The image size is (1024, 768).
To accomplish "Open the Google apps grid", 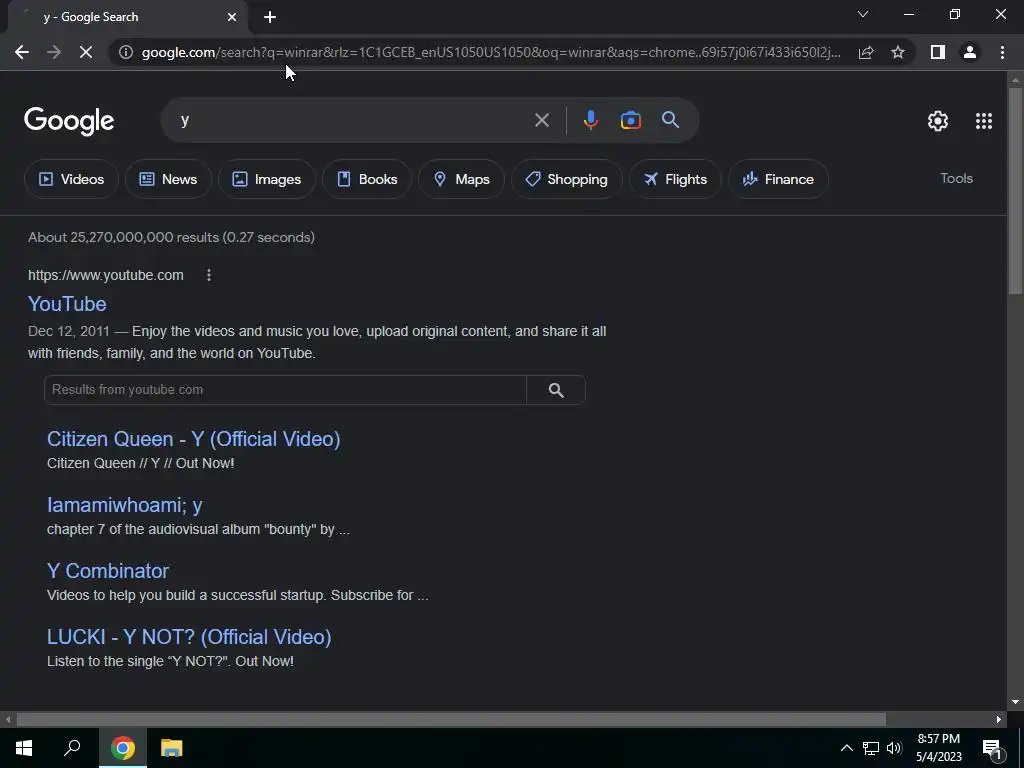I will click(984, 121).
